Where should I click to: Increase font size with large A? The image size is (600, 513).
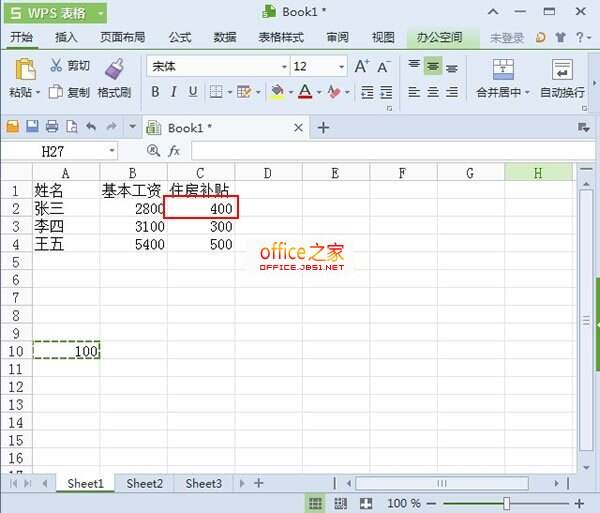362,66
